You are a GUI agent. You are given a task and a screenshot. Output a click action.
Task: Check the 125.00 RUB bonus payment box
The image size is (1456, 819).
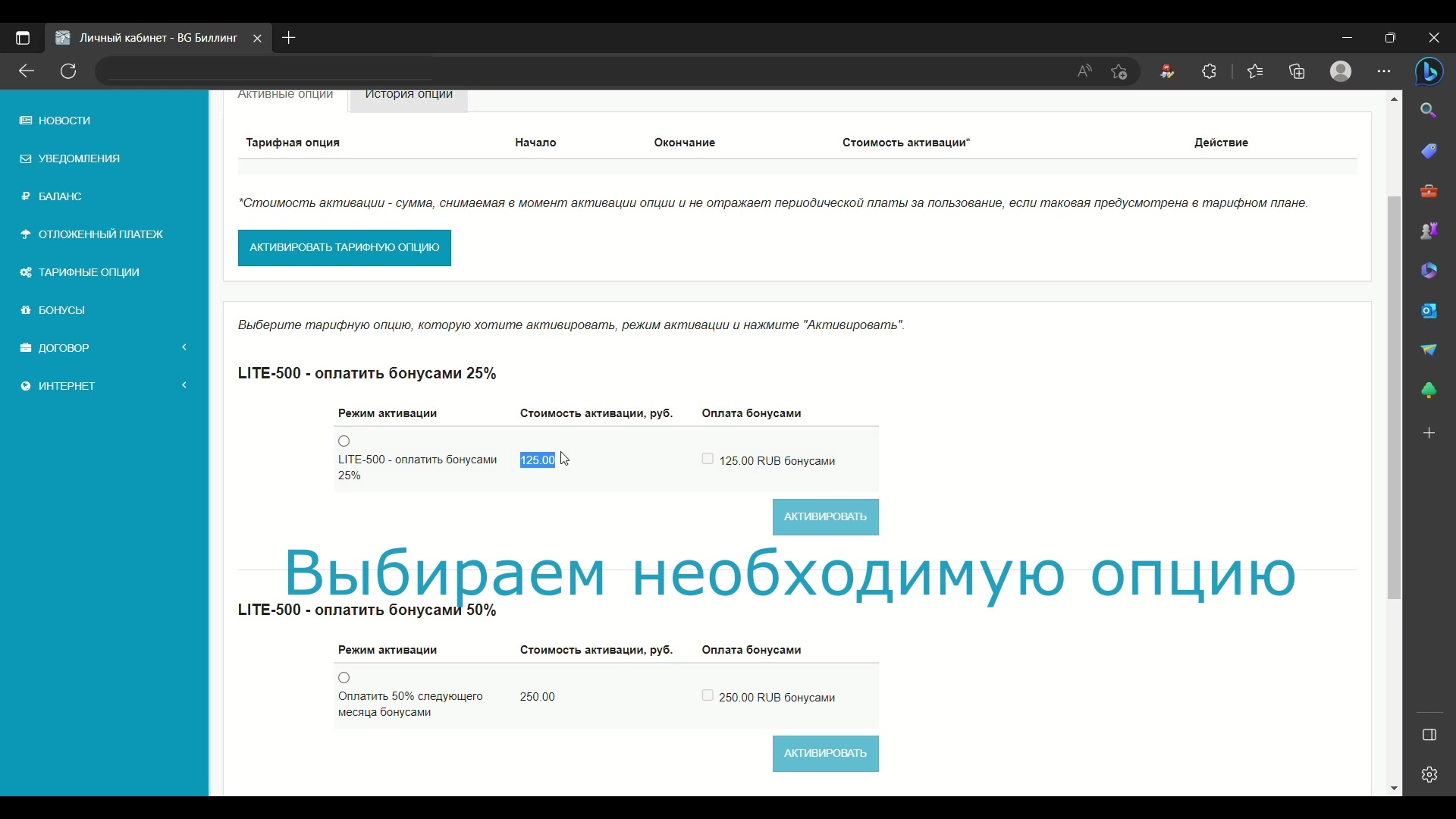click(708, 460)
